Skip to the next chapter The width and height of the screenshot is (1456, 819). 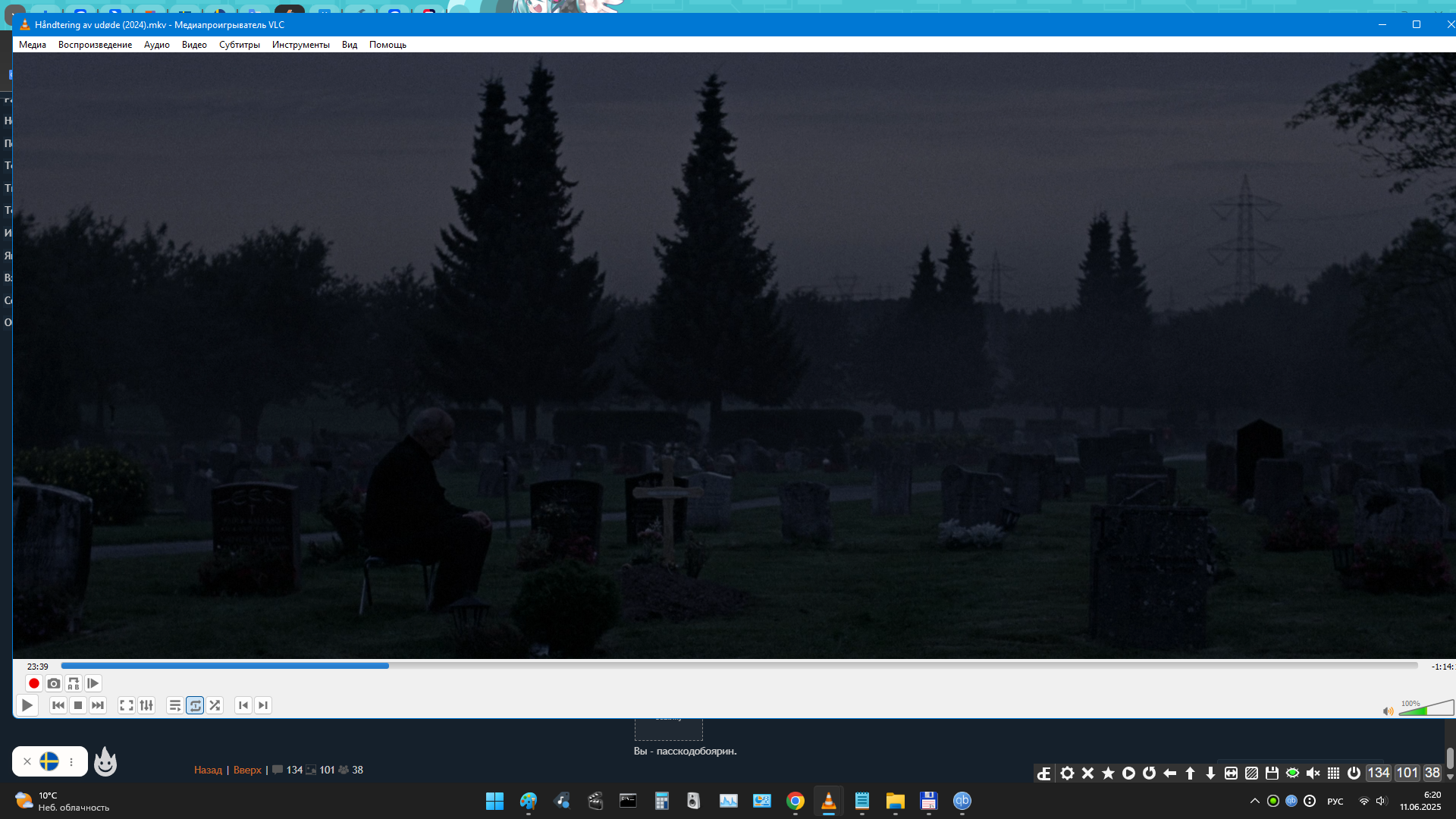(263, 705)
